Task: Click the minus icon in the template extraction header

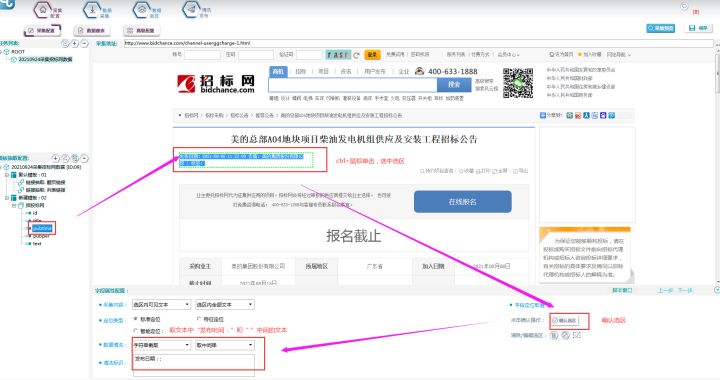Action: click(x=84, y=158)
